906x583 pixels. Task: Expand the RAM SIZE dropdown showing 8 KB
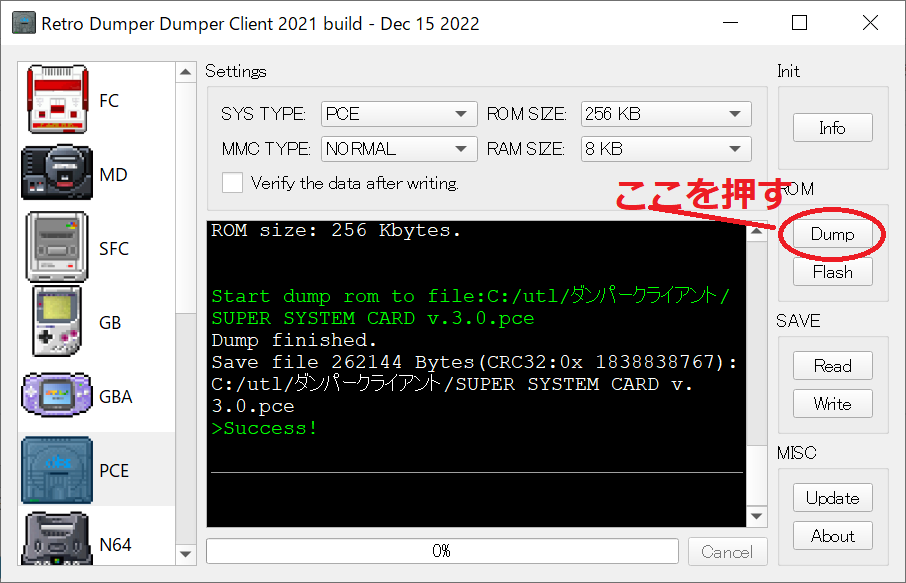coord(666,149)
